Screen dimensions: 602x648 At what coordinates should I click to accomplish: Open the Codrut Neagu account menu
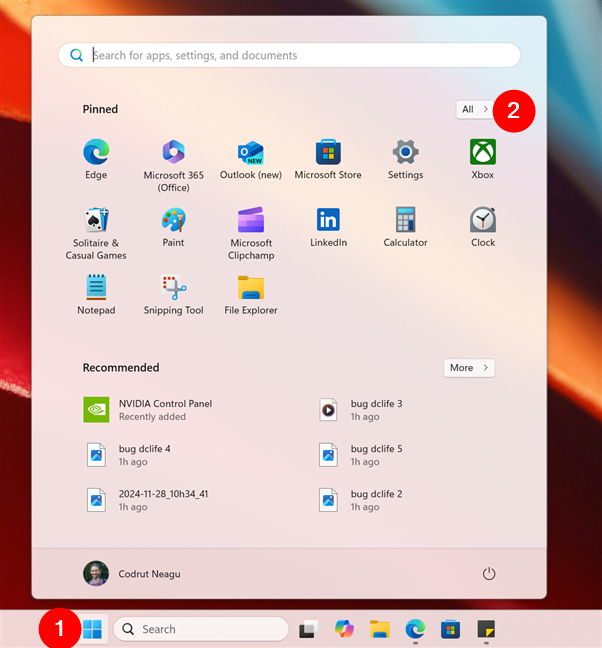[132, 574]
